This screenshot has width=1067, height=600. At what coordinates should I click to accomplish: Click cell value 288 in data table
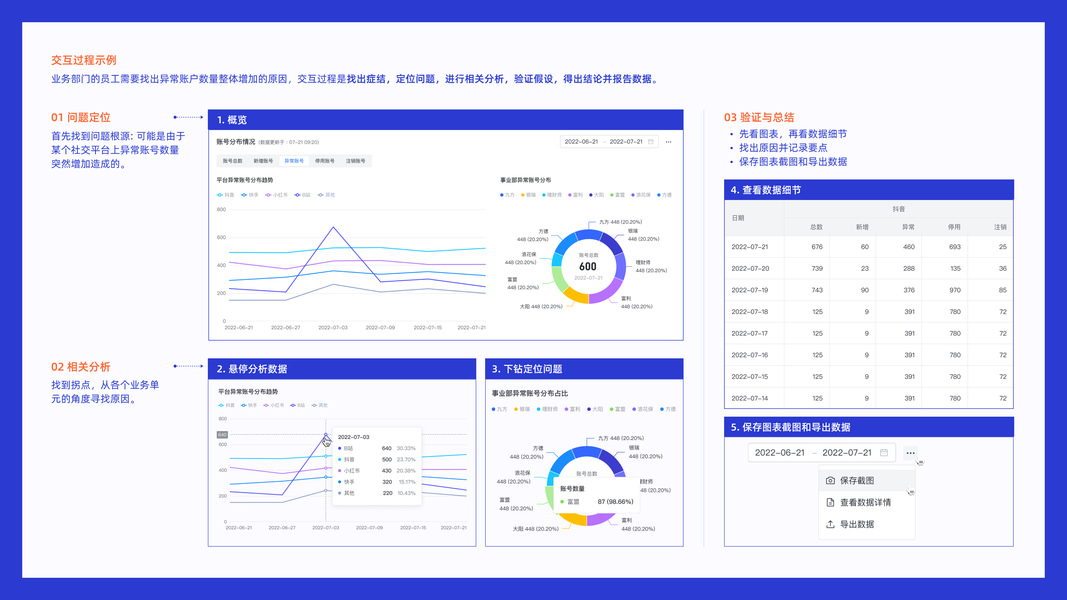(x=908, y=269)
